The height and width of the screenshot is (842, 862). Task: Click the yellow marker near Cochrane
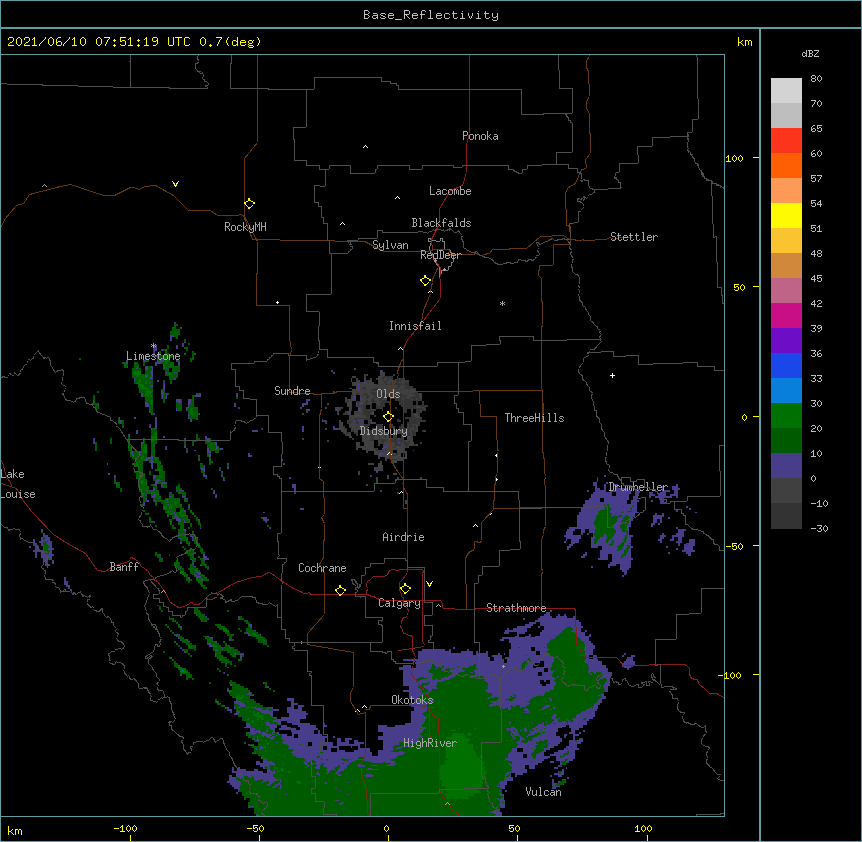point(340,590)
